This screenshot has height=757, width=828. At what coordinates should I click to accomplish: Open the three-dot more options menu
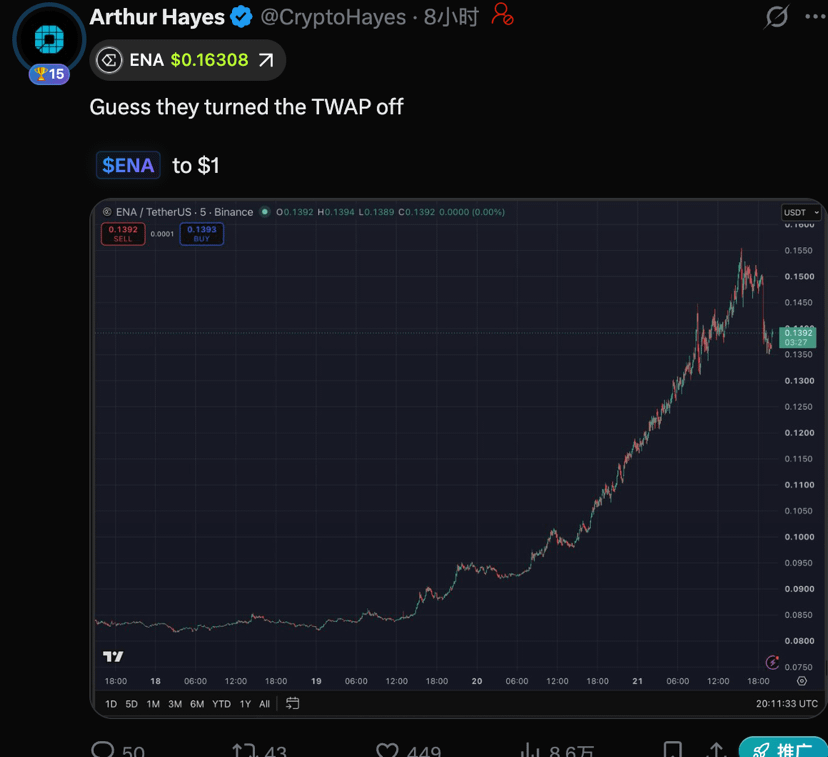pos(815,17)
